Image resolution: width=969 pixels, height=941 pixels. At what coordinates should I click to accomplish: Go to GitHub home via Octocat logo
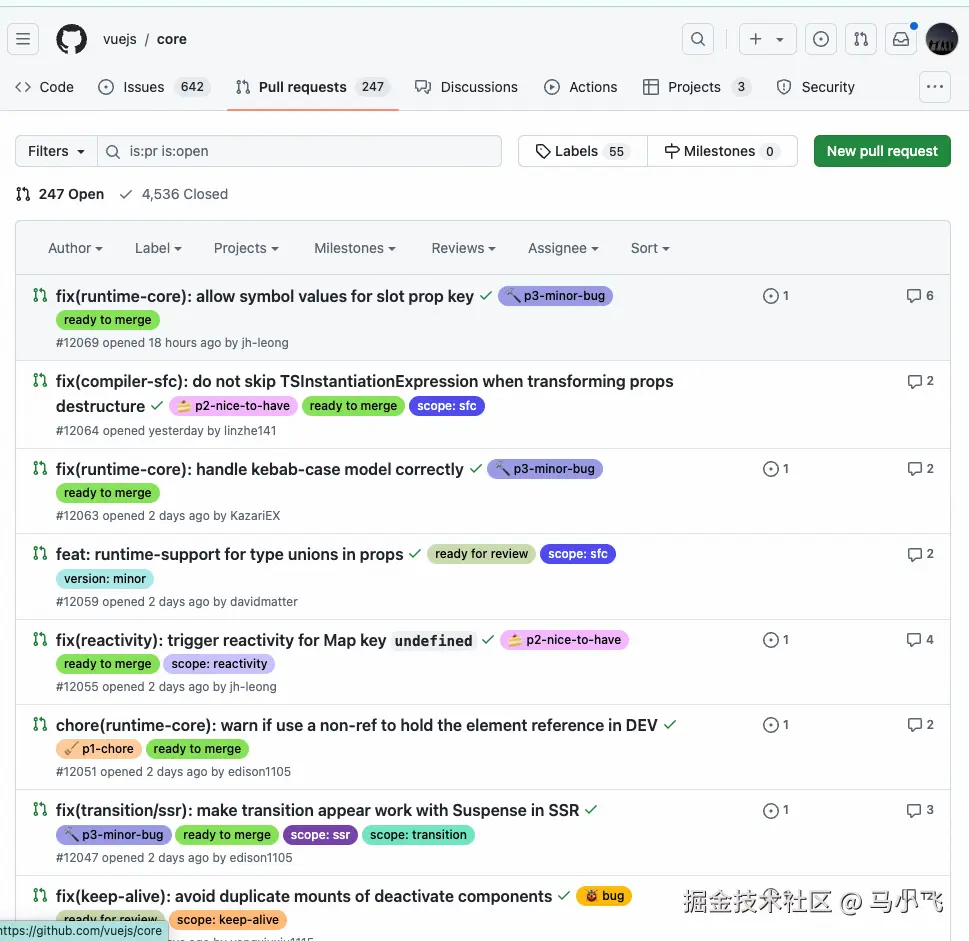point(72,39)
